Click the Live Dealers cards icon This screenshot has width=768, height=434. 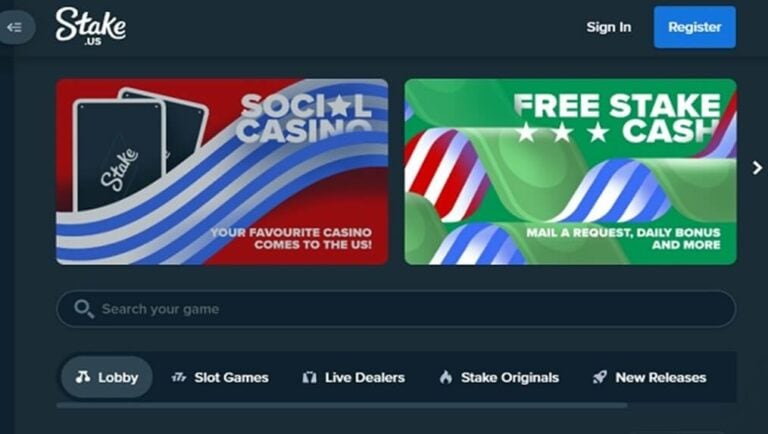coord(309,377)
